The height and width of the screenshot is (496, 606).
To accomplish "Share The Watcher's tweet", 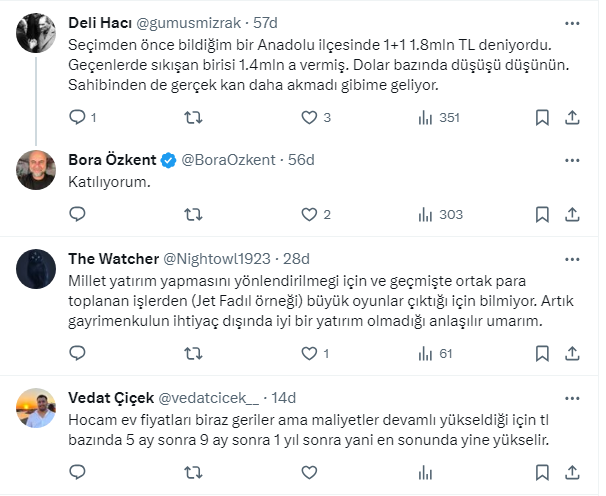I will 572,353.
